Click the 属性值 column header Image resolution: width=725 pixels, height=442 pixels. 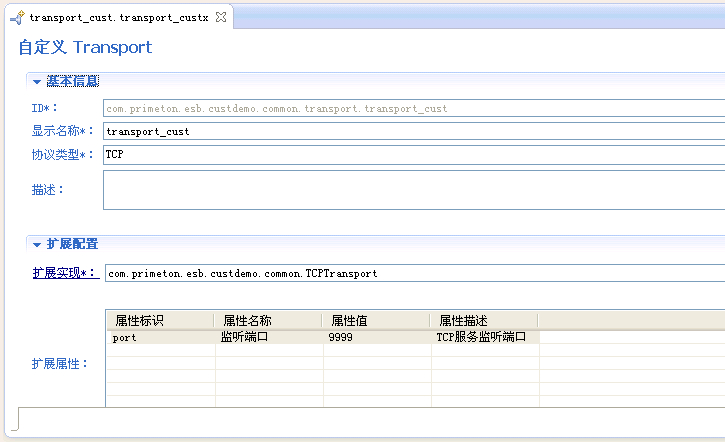(x=376, y=321)
